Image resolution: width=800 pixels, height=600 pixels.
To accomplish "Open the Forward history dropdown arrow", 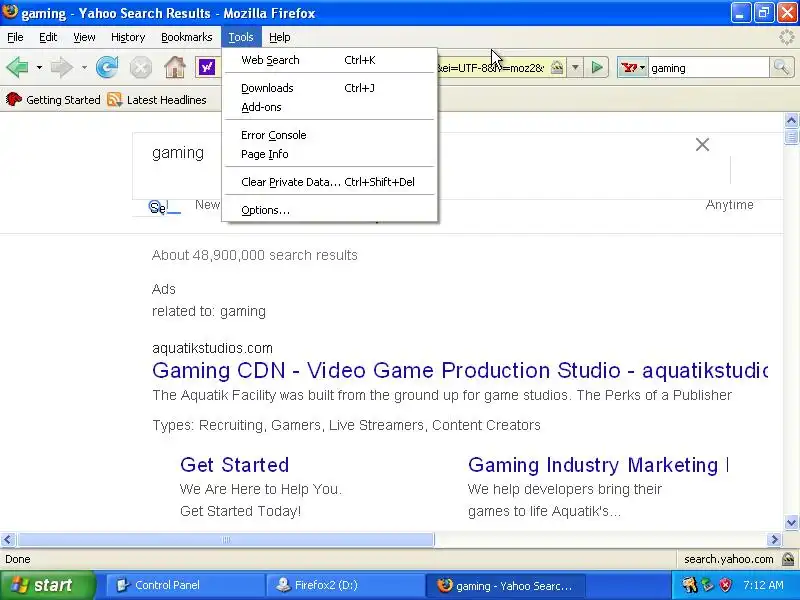I will [84, 67].
